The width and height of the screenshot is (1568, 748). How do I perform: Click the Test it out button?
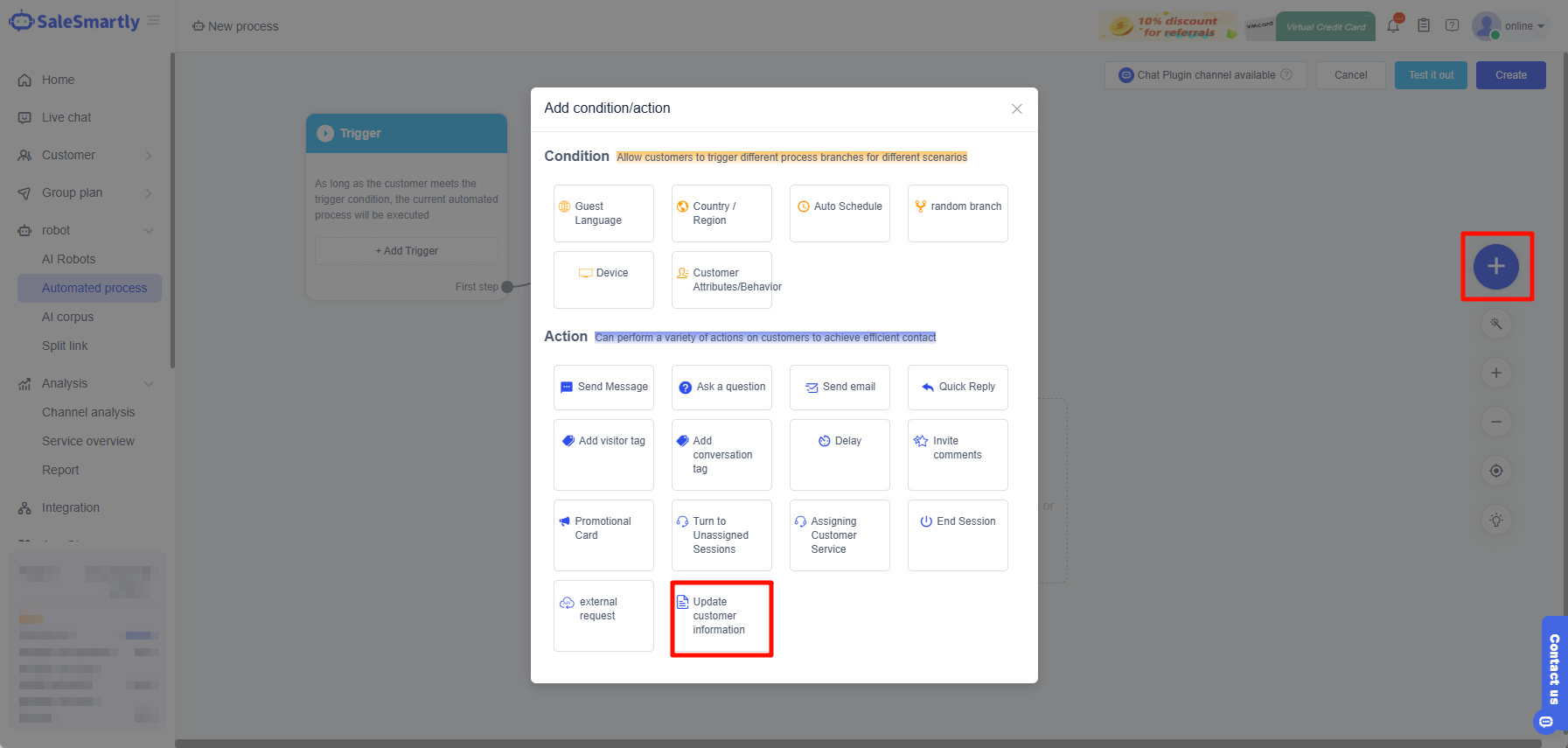[x=1430, y=75]
